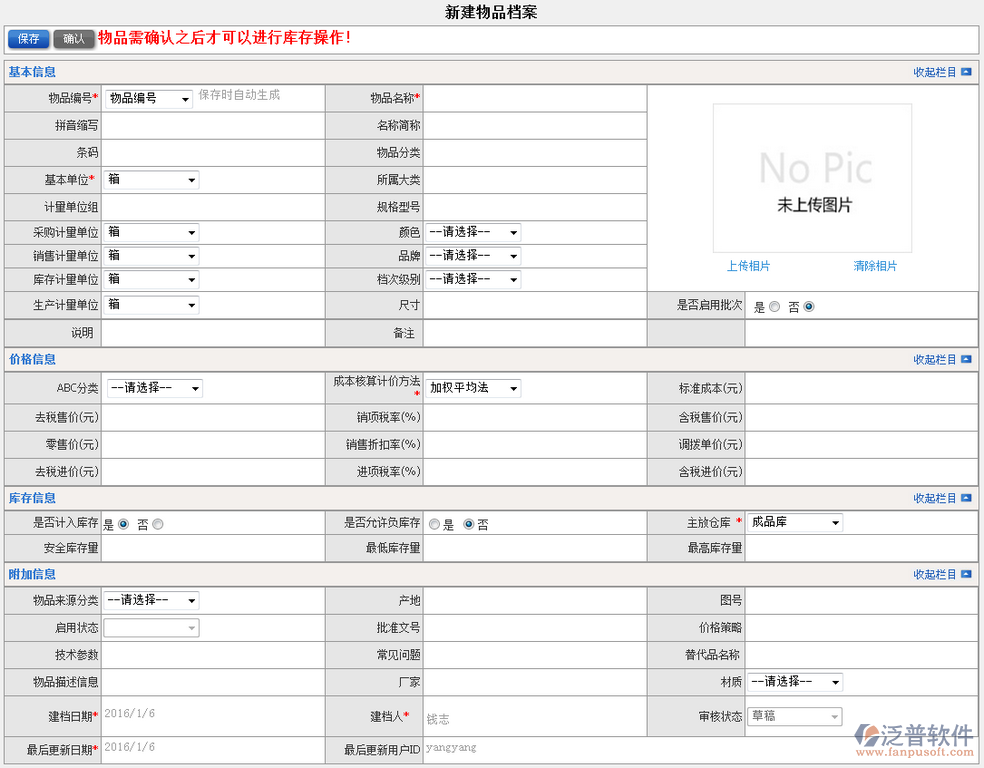The image size is (984, 768).
Task: Open the 成本核算计价方法 dropdown
Action: coord(473,388)
